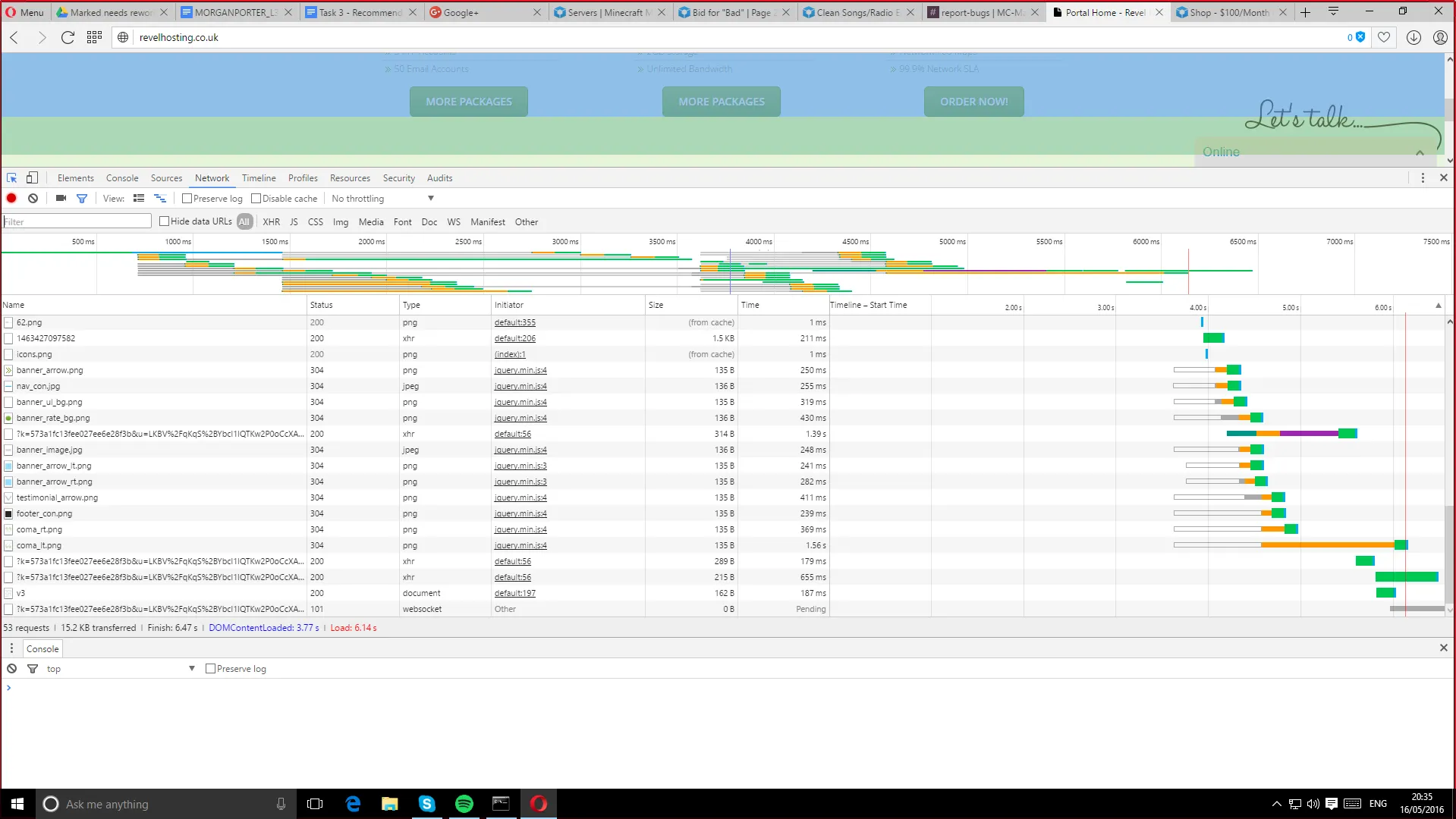This screenshot has height=819, width=1456.
Task: Open the Audits panel
Action: (x=439, y=178)
